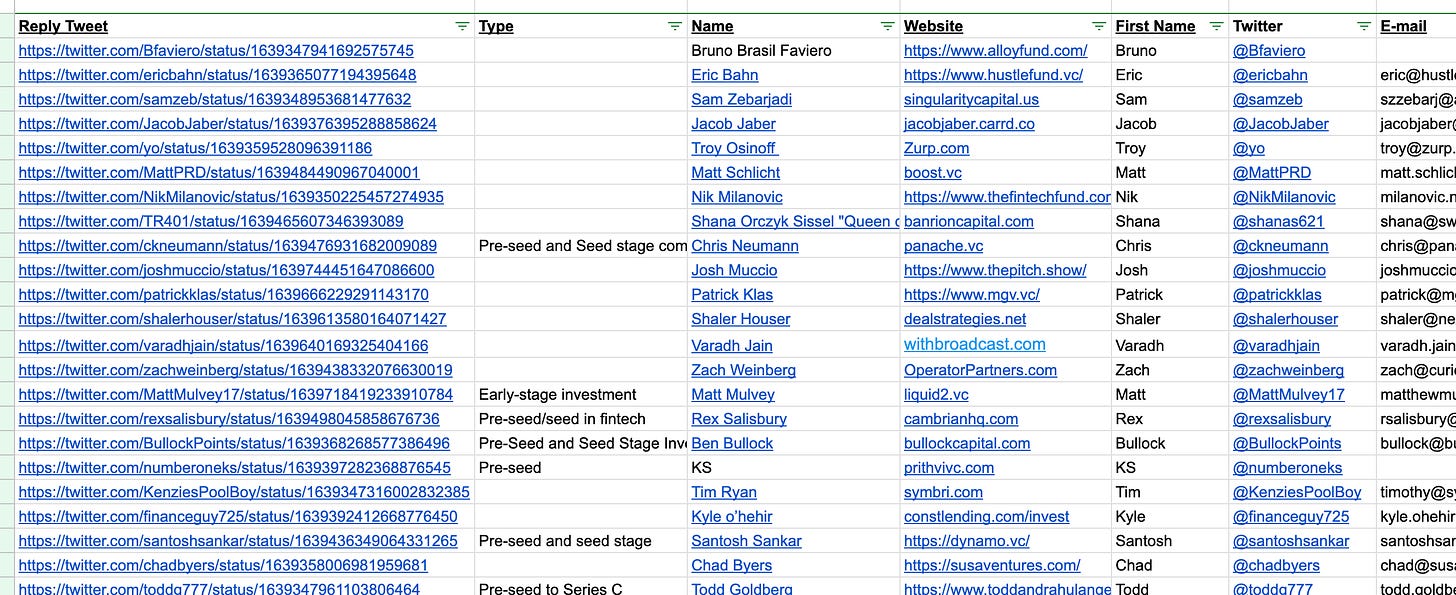Open the First Name column filter
The image size is (1456, 595).
point(1216,26)
